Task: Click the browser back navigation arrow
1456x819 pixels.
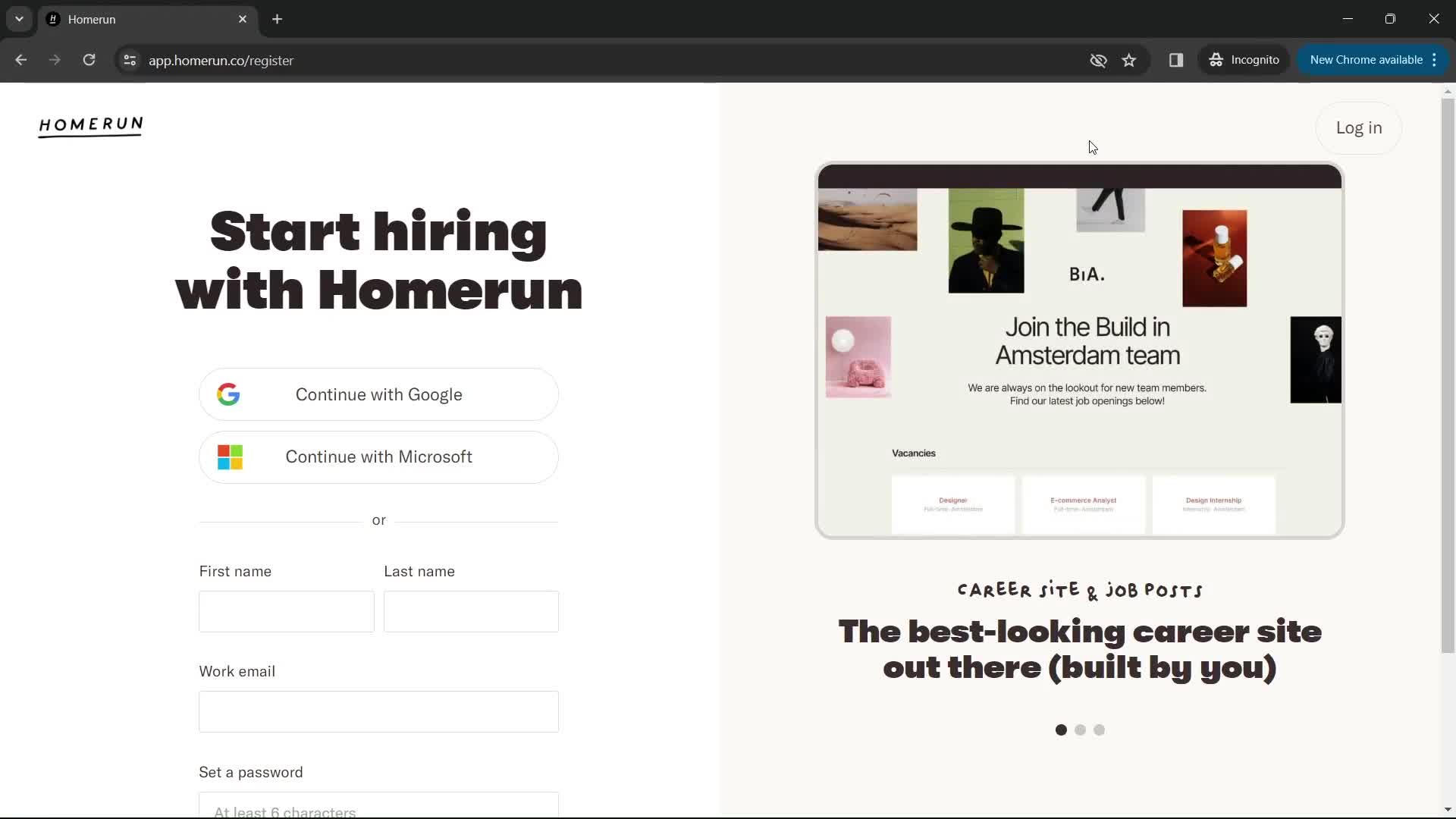Action: 21,60
